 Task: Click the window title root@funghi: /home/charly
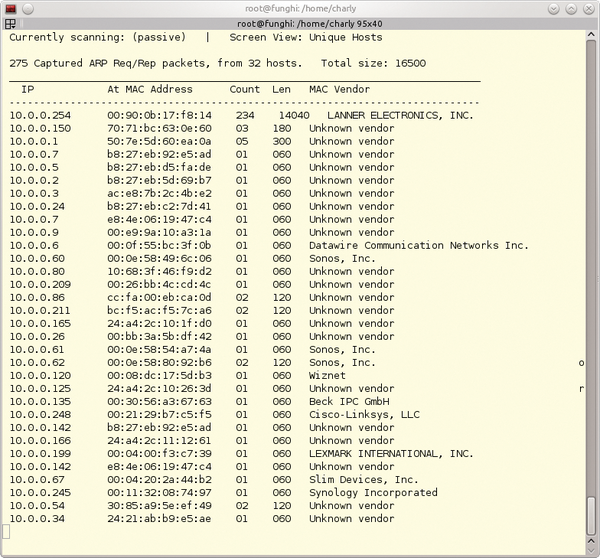pyautogui.click(x=300, y=8)
